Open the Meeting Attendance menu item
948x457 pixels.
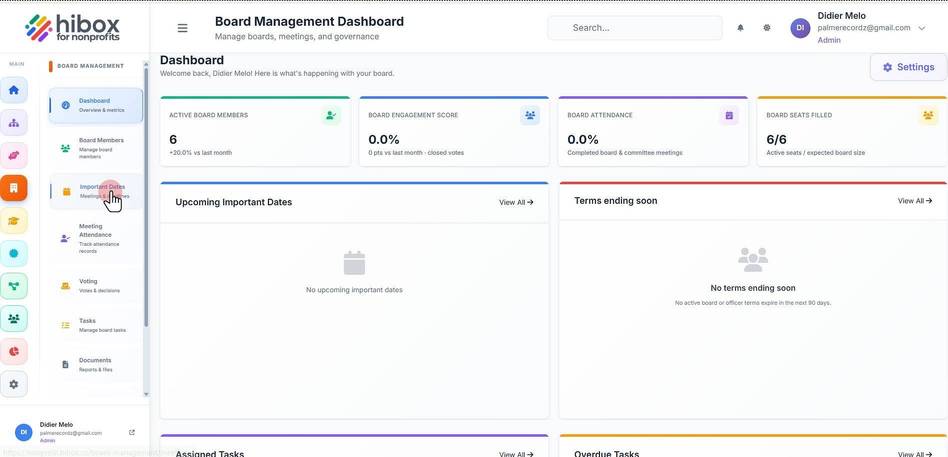click(96, 238)
